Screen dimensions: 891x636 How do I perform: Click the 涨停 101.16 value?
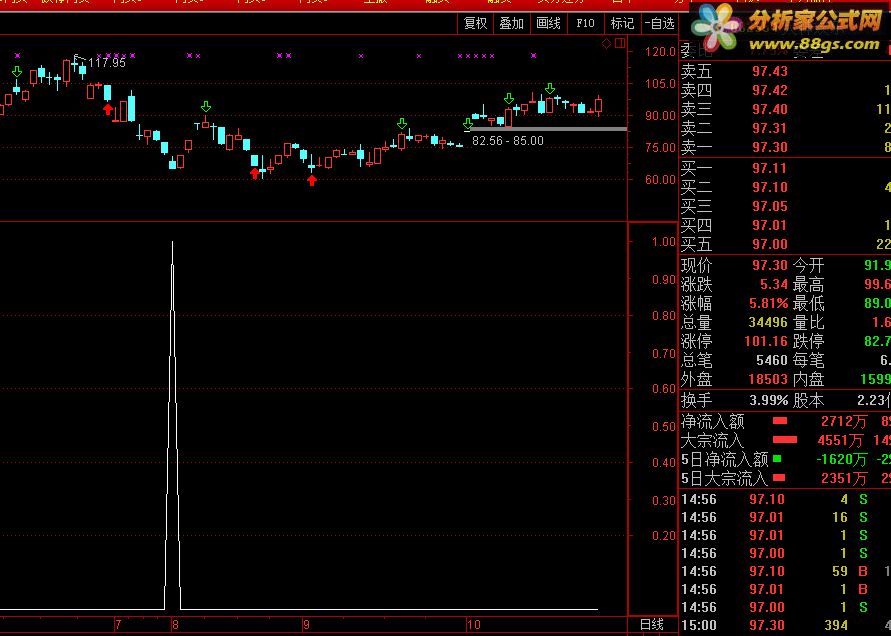click(766, 342)
